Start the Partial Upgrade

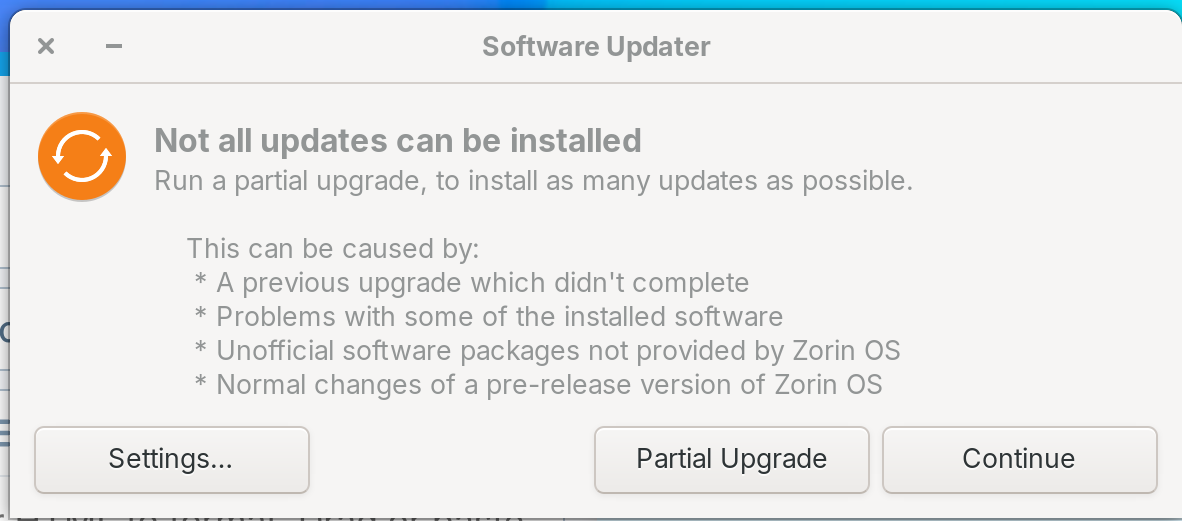click(731, 460)
